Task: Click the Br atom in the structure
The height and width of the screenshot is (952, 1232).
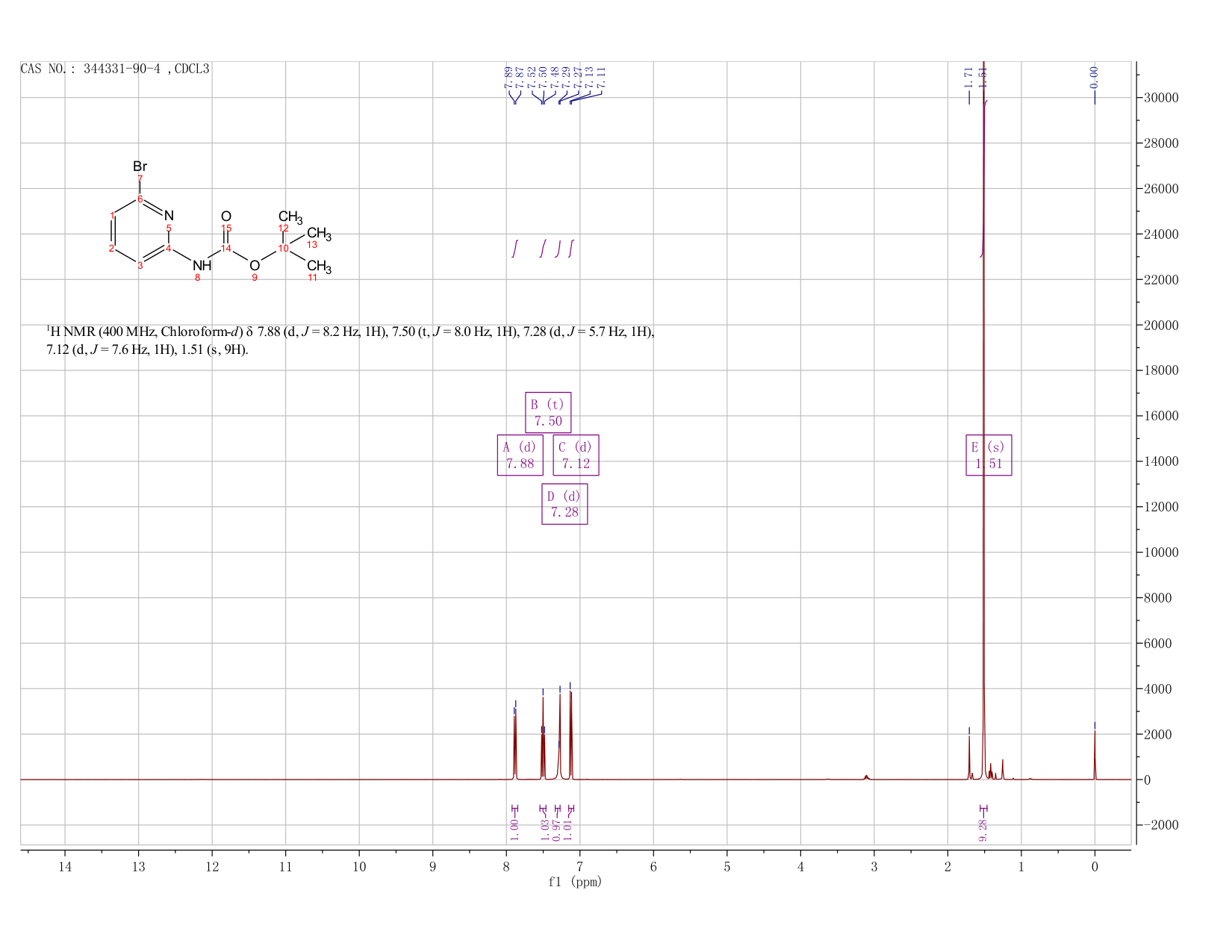Action: tap(140, 166)
